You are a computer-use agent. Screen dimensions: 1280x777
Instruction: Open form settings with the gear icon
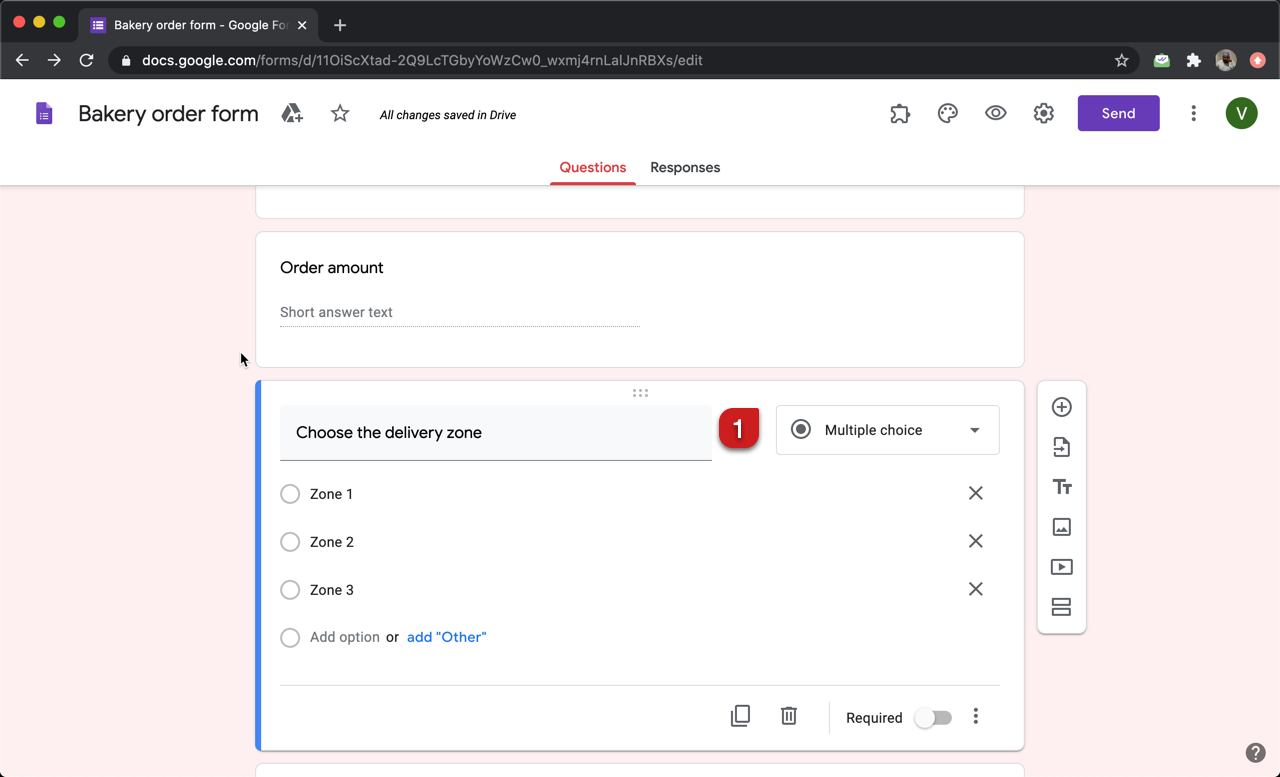(x=1043, y=113)
